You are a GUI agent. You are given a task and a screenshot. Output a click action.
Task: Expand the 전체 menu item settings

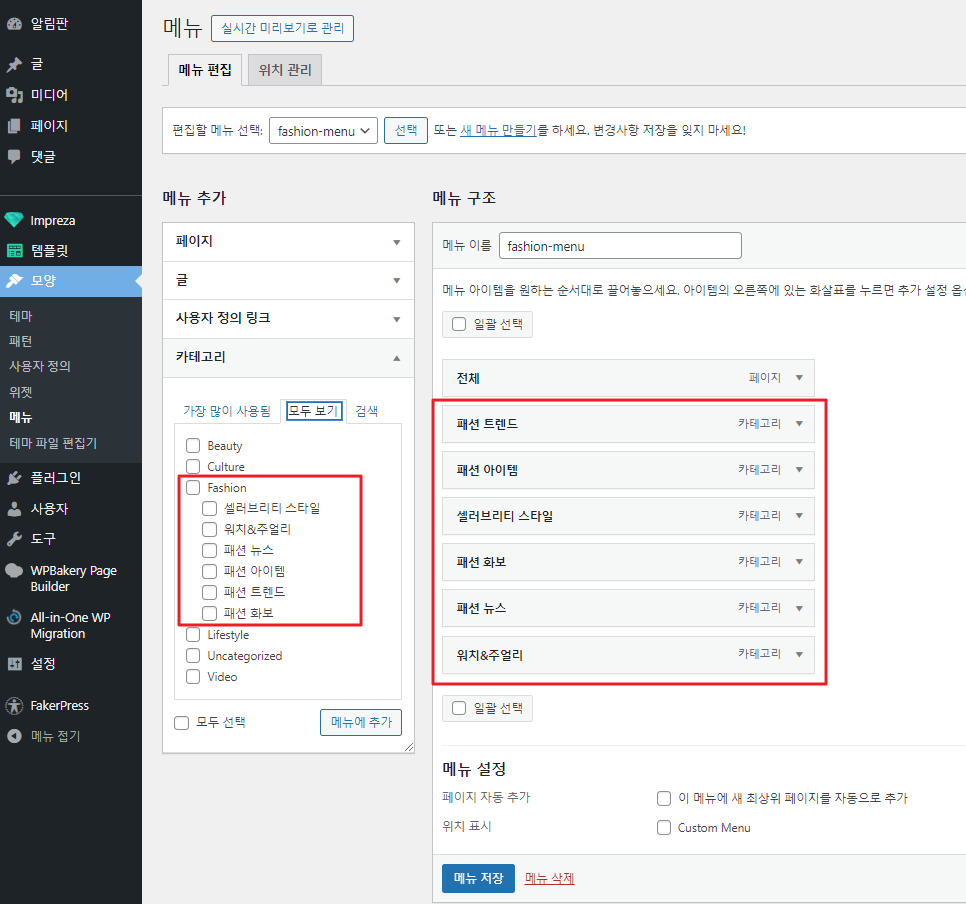pyautogui.click(x=799, y=378)
